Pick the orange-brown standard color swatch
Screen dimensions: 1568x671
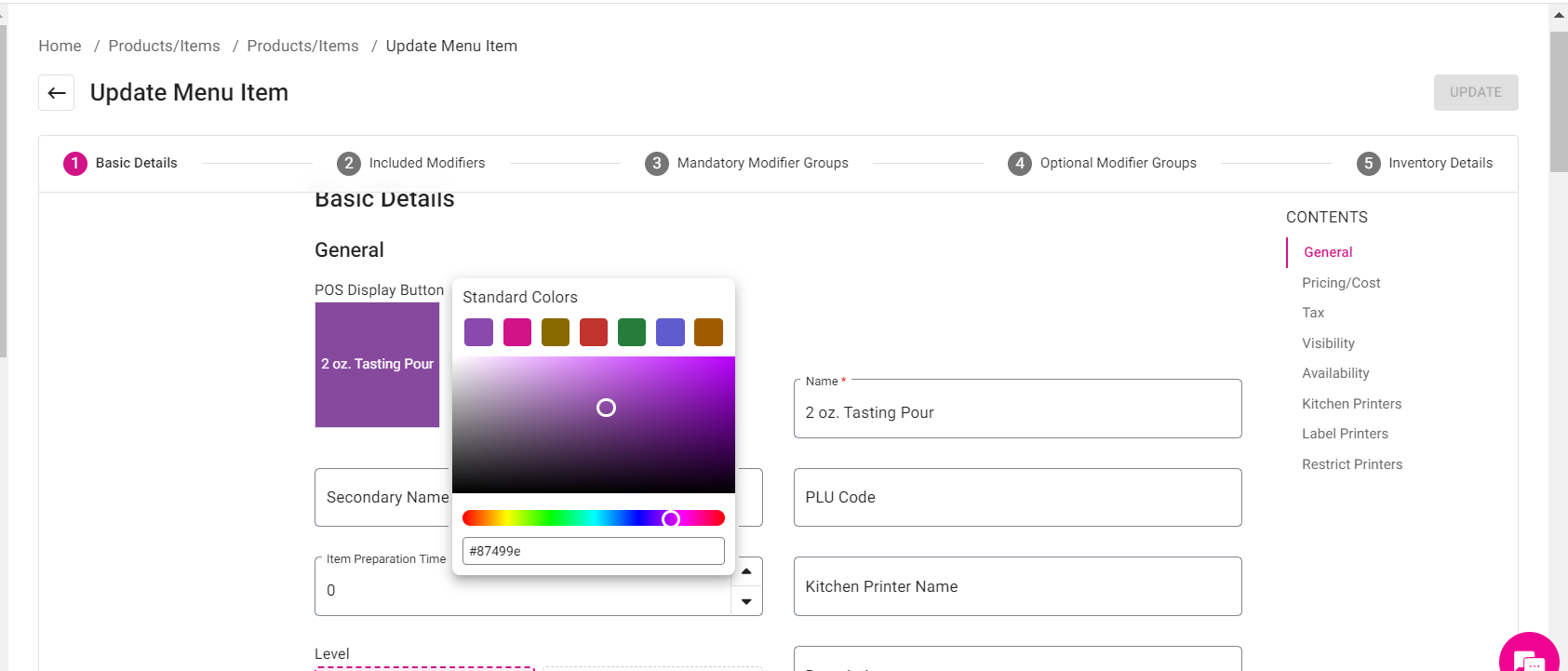coord(708,332)
